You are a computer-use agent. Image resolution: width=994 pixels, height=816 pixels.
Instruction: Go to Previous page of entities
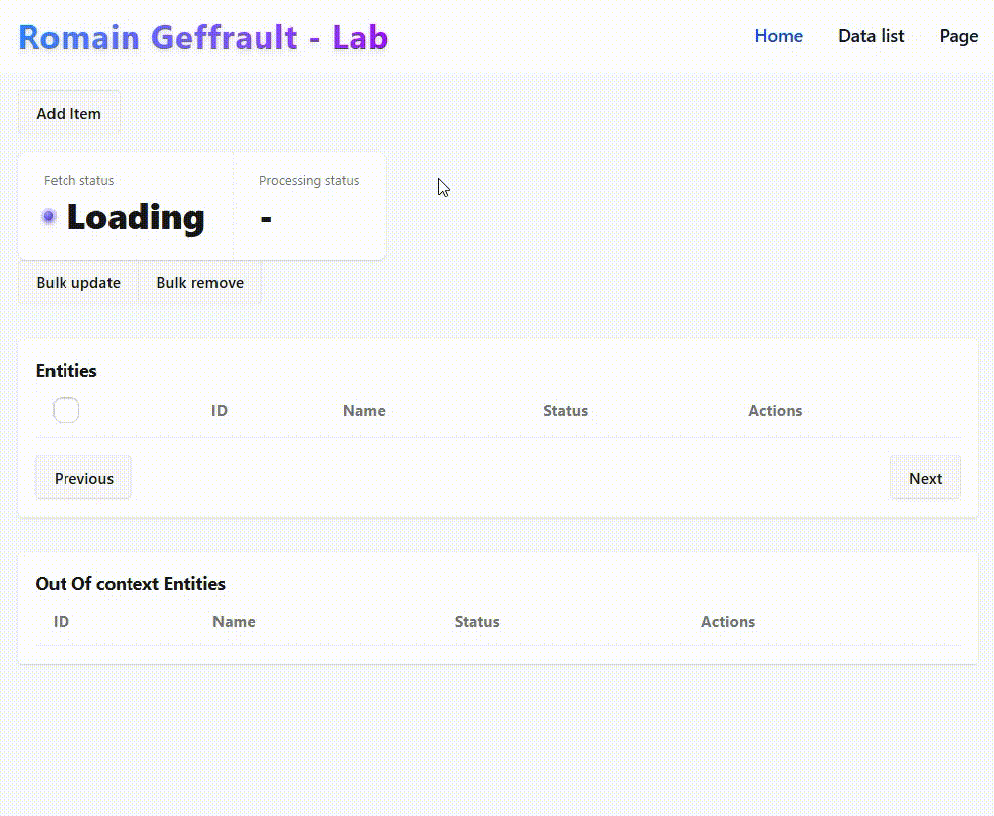[84, 478]
